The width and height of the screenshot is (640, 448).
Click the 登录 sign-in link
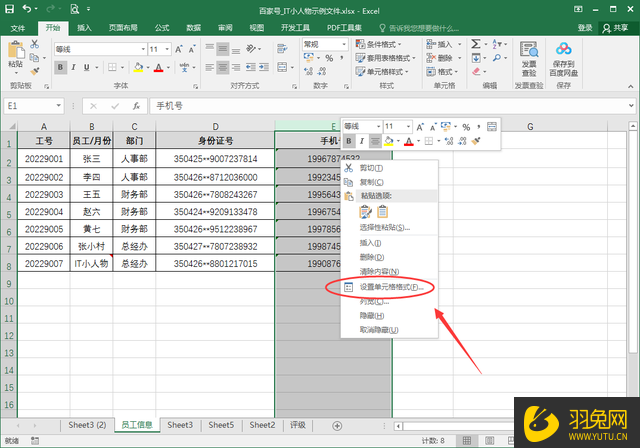point(584,28)
